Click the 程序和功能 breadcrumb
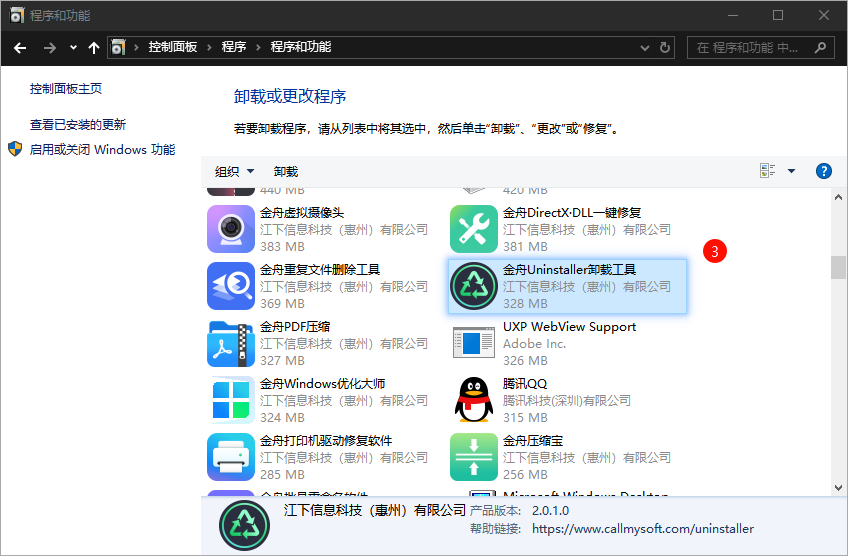 coord(301,47)
